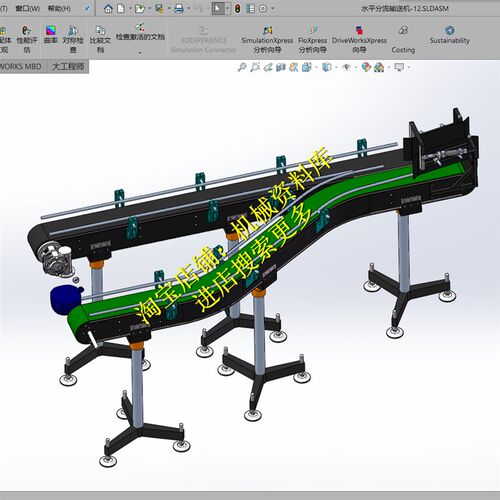Click the Home welcome icon
Image resolution: width=500 pixels, height=500 pixels.
[x=108, y=9]
